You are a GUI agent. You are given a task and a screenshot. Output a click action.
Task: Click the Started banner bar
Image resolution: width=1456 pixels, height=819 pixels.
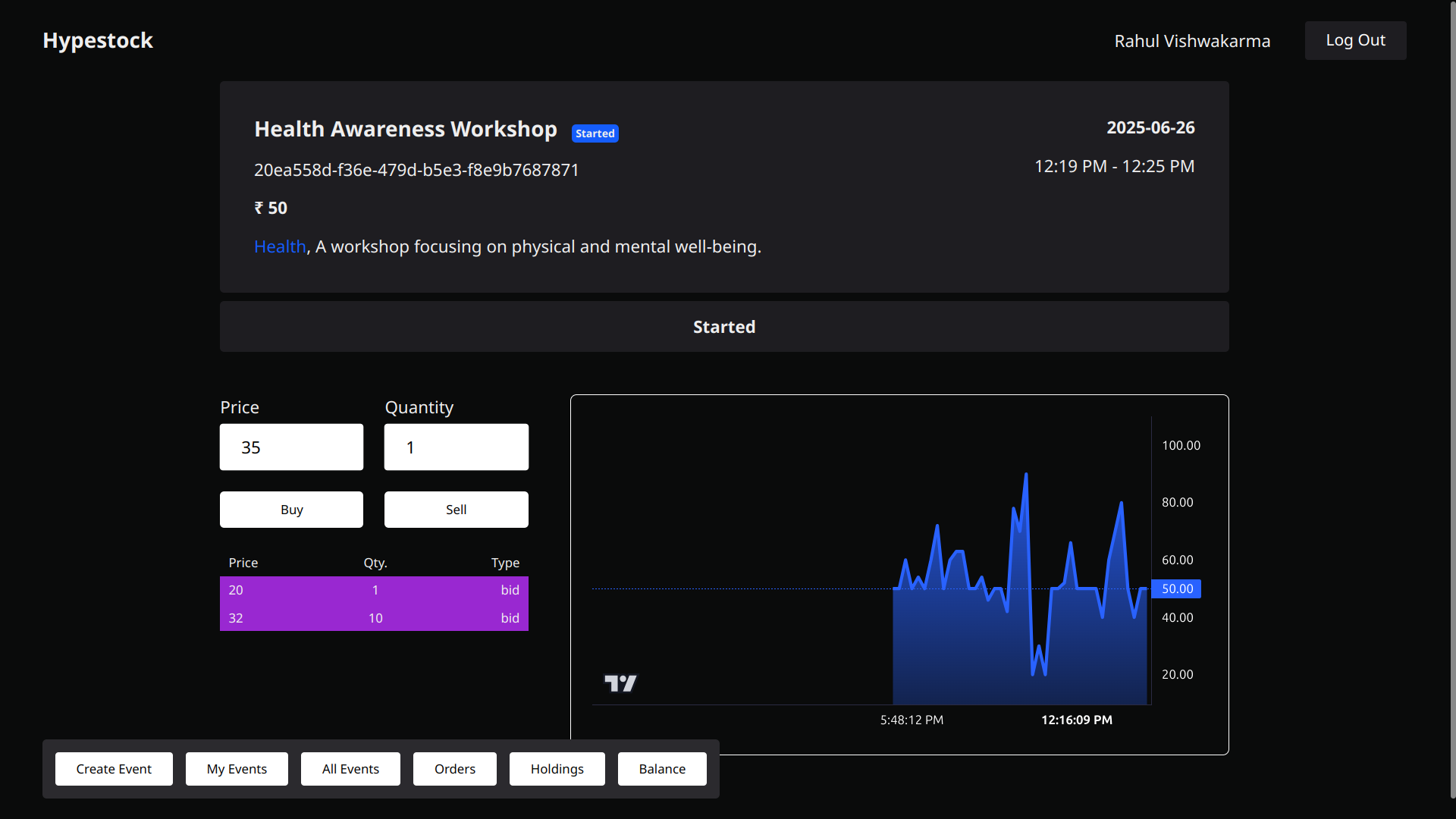[x=723, y=326]
